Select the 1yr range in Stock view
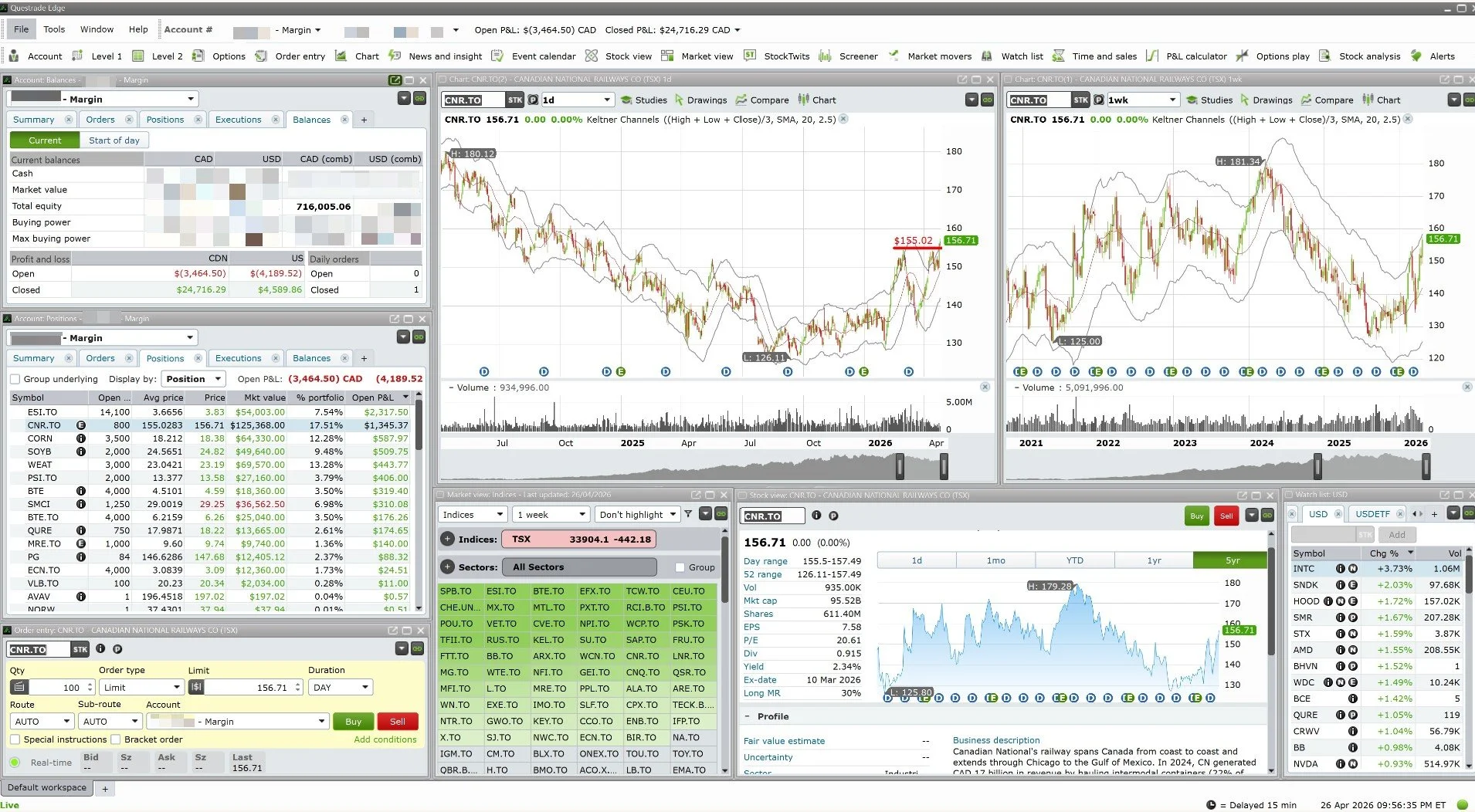This screenshot has height=812, width=1475. pyautogui.click(x=1154, y=560)
